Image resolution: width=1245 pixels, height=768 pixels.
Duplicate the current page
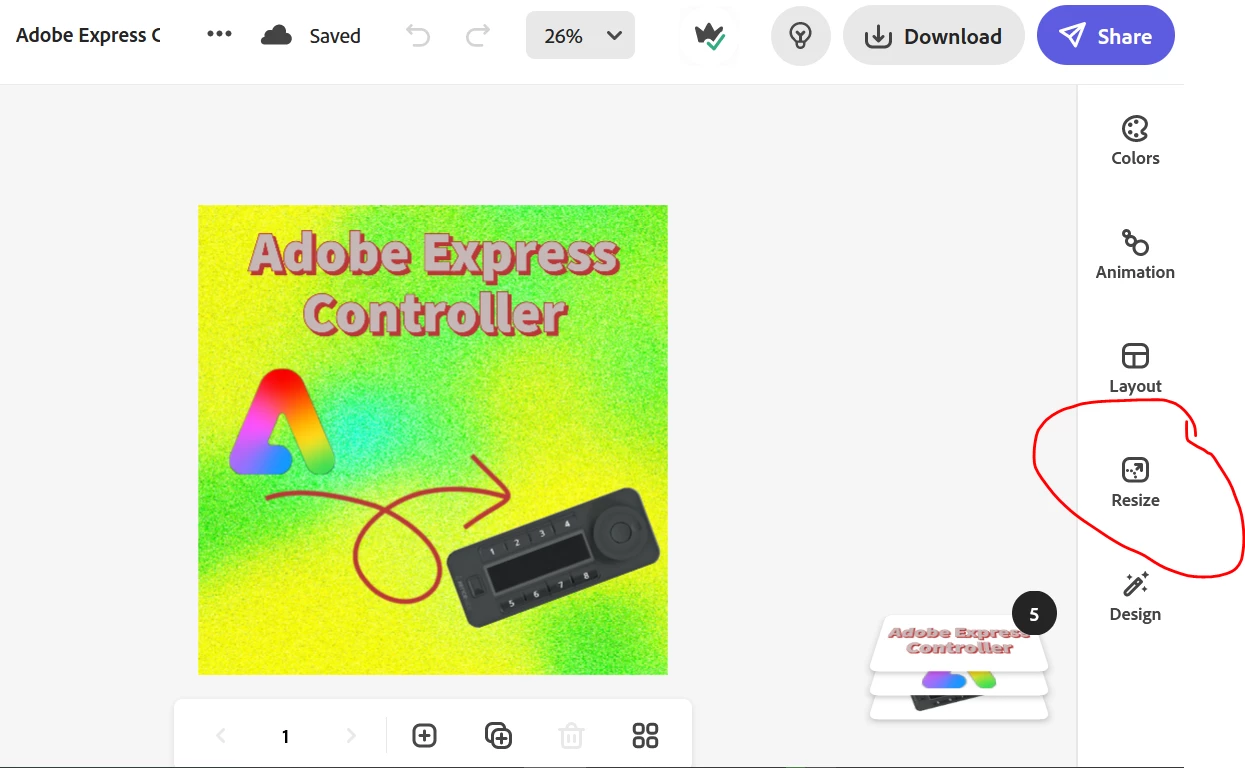[498, 736]
